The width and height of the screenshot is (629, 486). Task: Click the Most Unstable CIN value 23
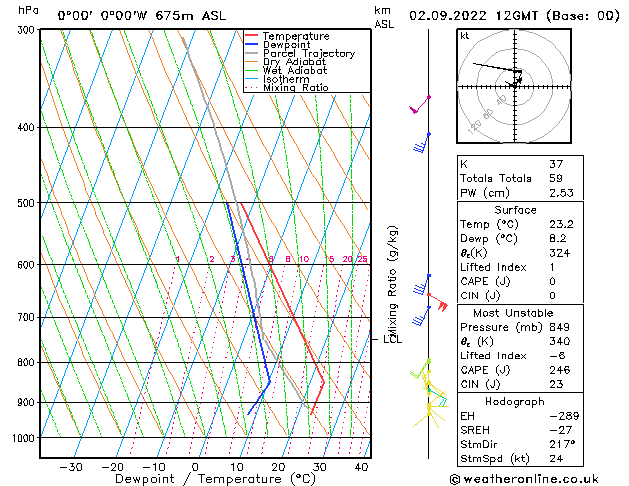click(556, 384)
